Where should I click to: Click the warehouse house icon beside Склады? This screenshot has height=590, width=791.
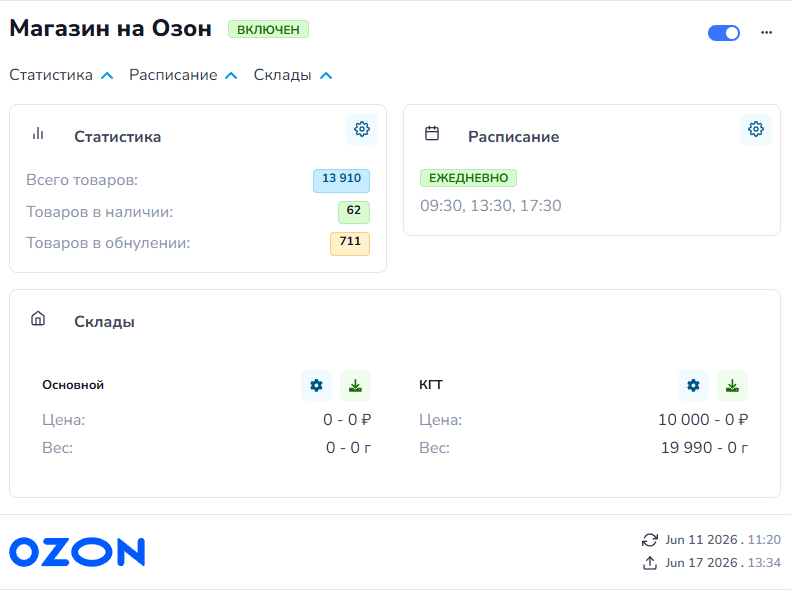pyautogui.click(x=38, y=318)
